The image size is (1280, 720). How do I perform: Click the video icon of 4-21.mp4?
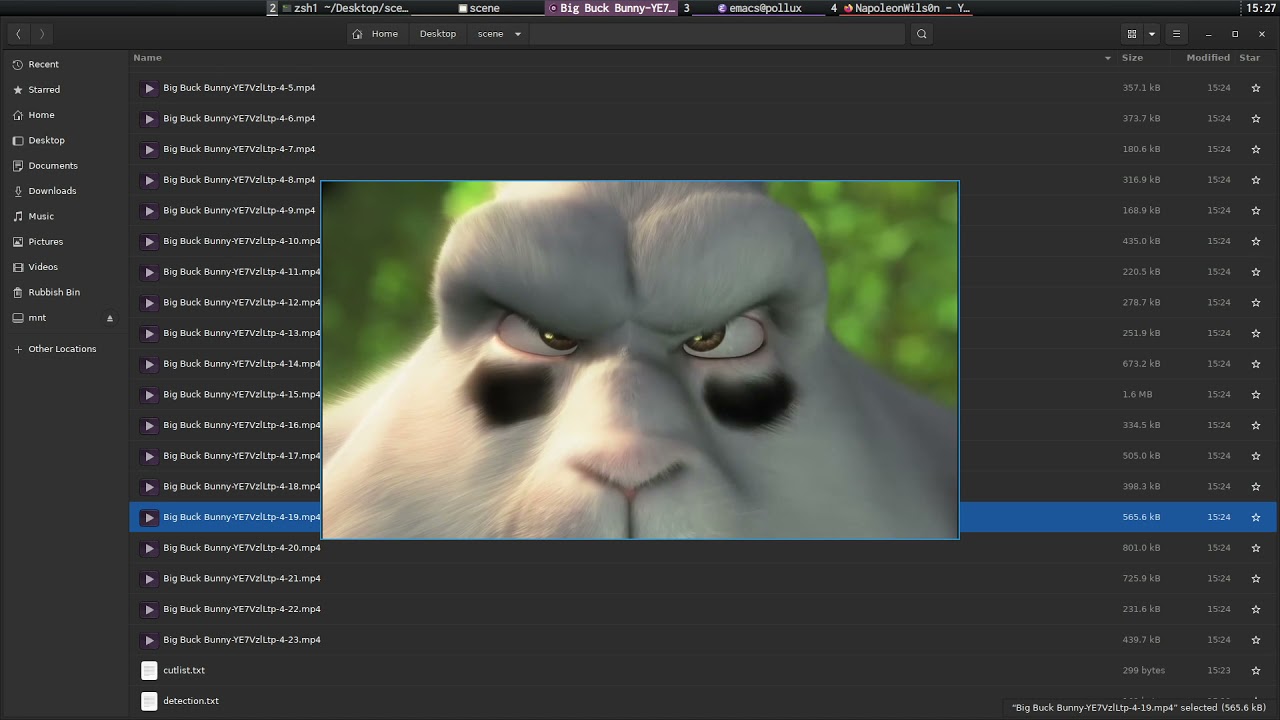[149, 579]
